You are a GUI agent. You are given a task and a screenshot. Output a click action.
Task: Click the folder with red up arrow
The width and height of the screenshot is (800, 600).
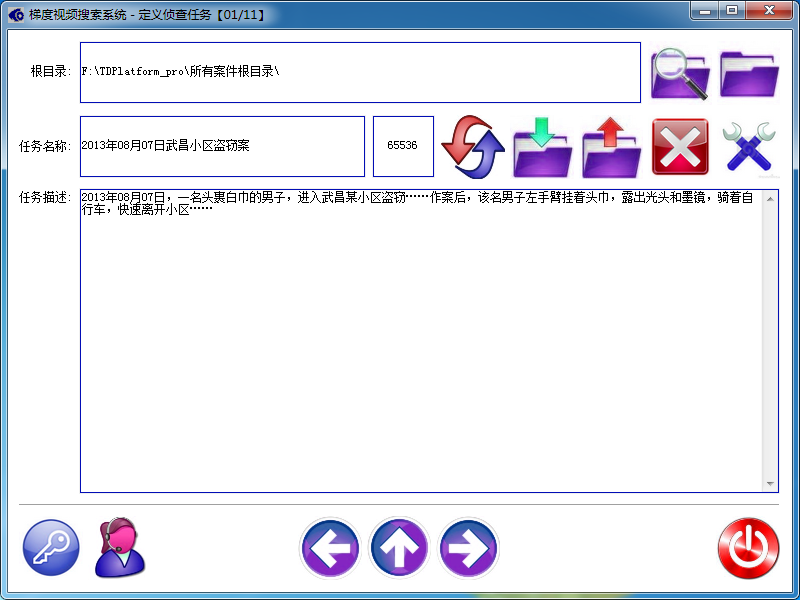(x=611, y=147)
